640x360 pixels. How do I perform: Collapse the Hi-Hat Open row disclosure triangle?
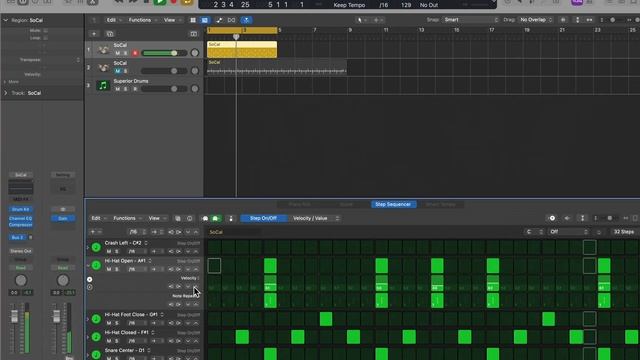pyautogui.click(x=88, y=265)
